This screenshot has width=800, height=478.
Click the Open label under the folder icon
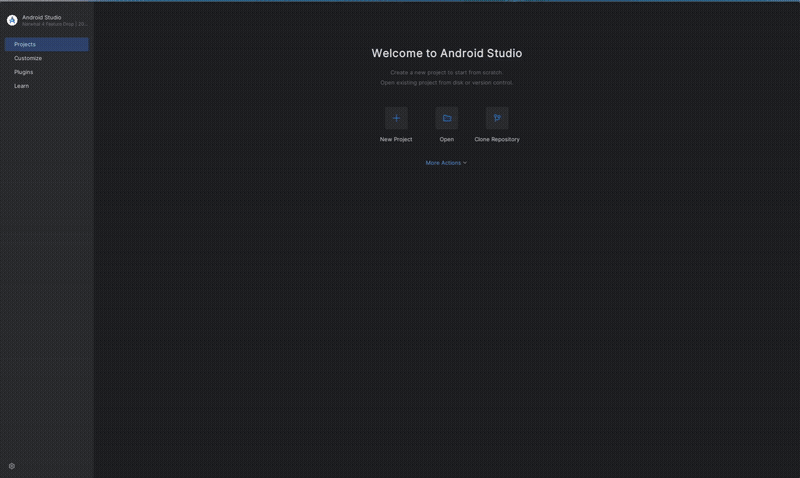446,139
